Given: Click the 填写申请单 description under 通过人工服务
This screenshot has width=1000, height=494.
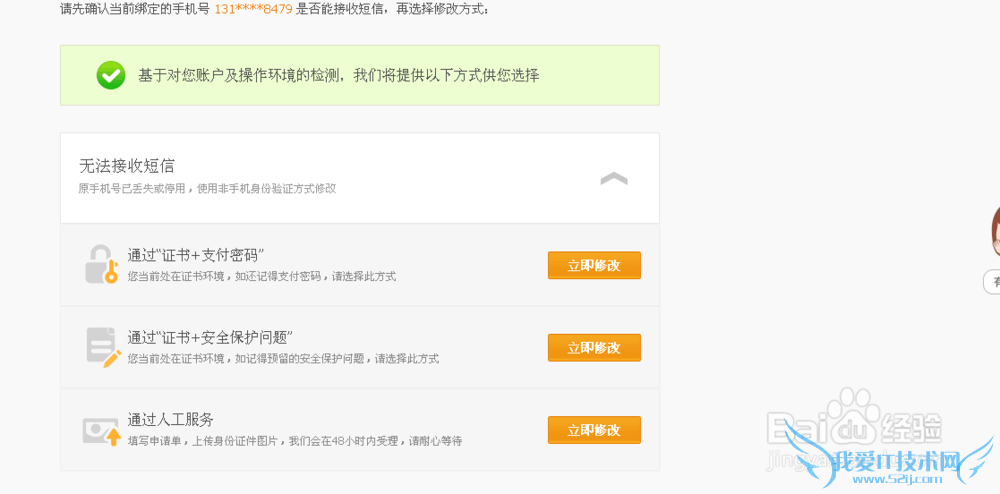Looking at the screenshot, I should point(295,441).
